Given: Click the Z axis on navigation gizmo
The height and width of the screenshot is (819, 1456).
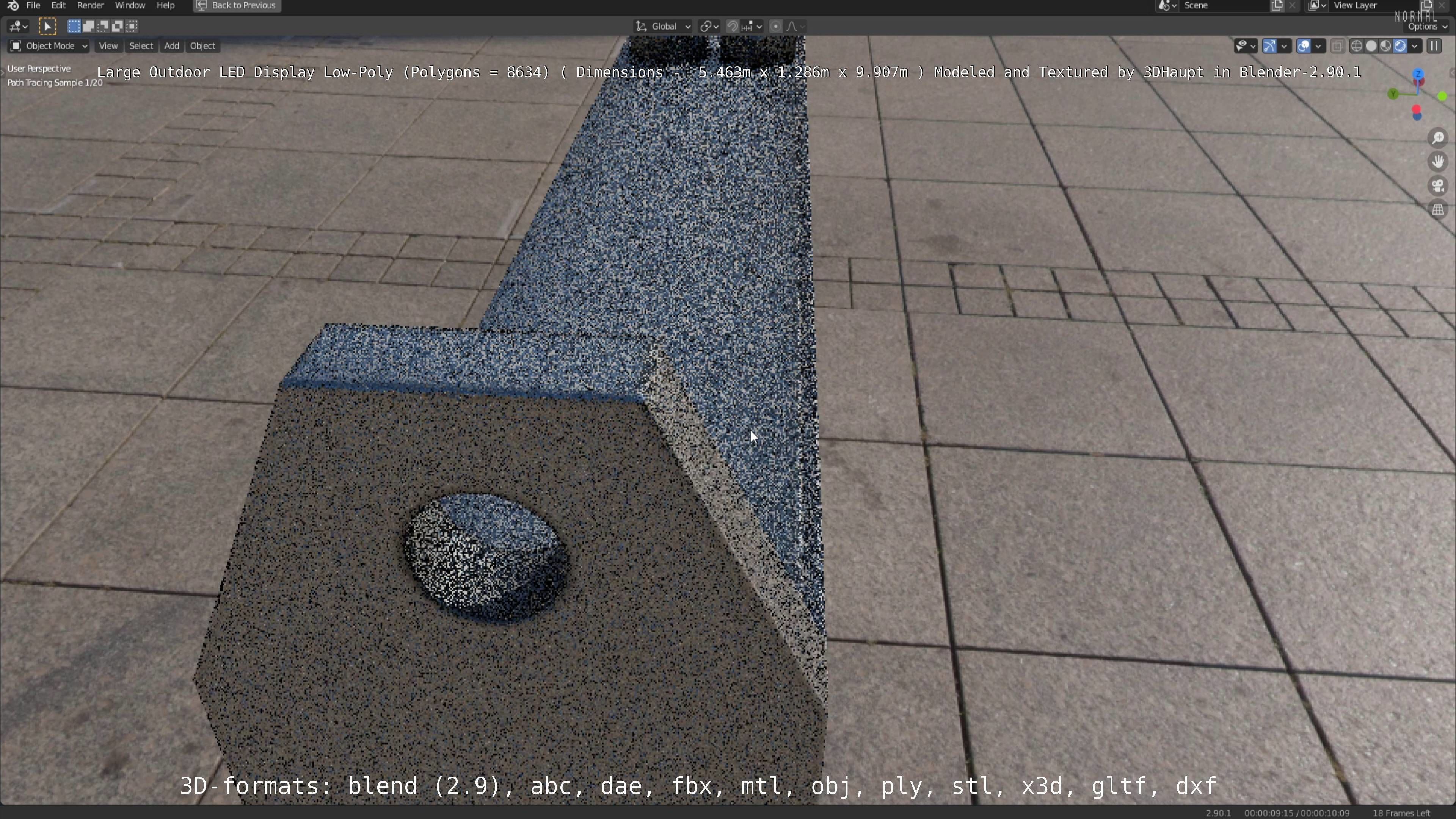Looking at the screenshot, I should coord(1419,74).
